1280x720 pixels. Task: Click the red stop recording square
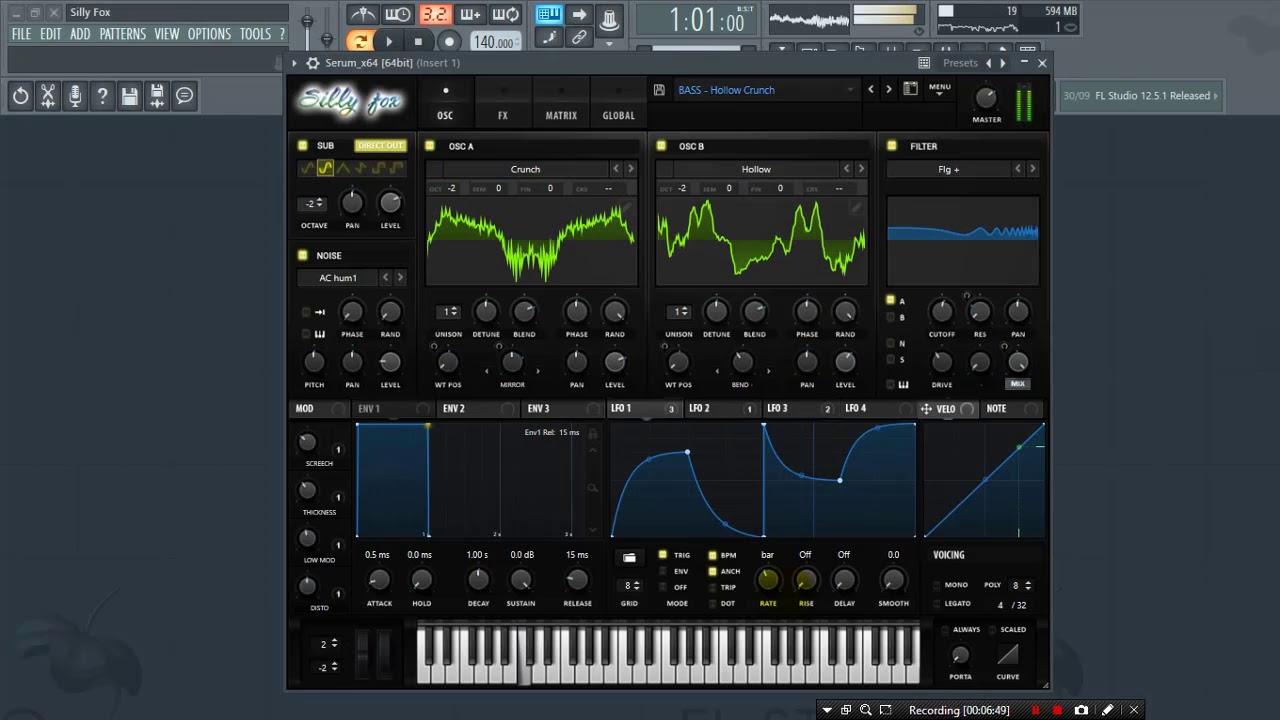1057,710
